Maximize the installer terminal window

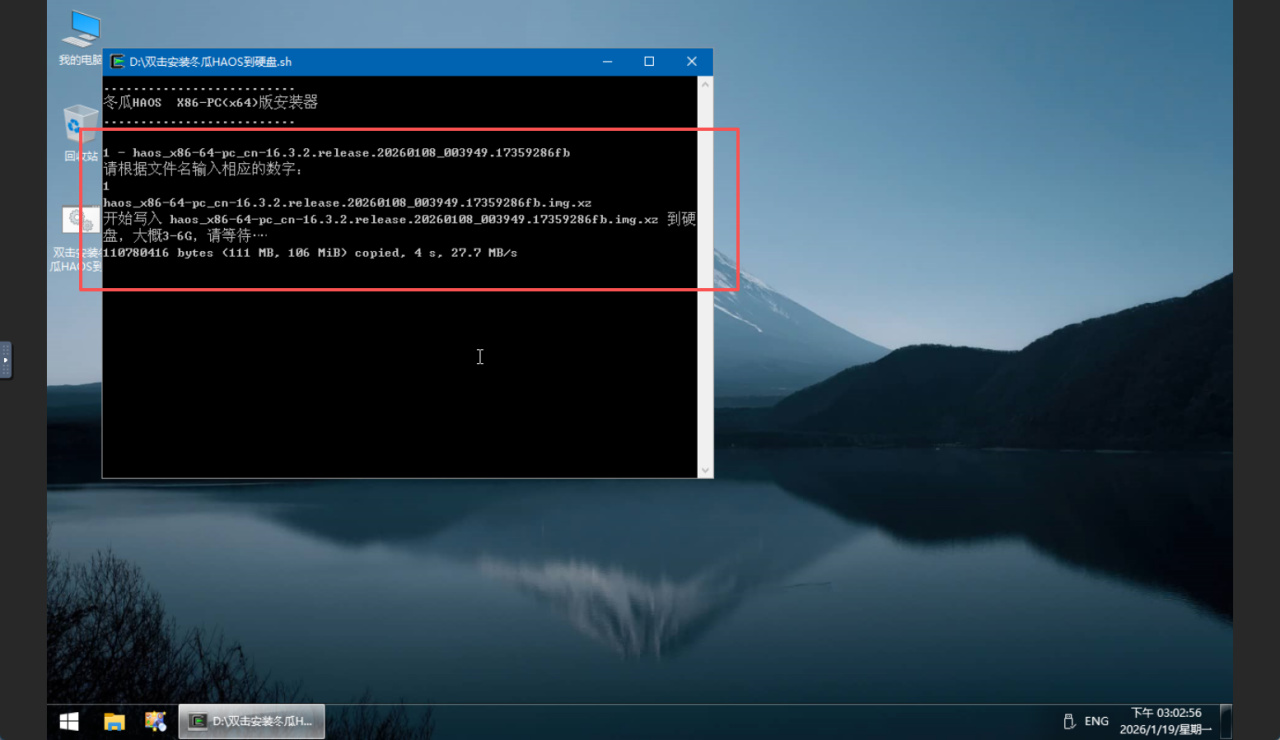(649, 62)
